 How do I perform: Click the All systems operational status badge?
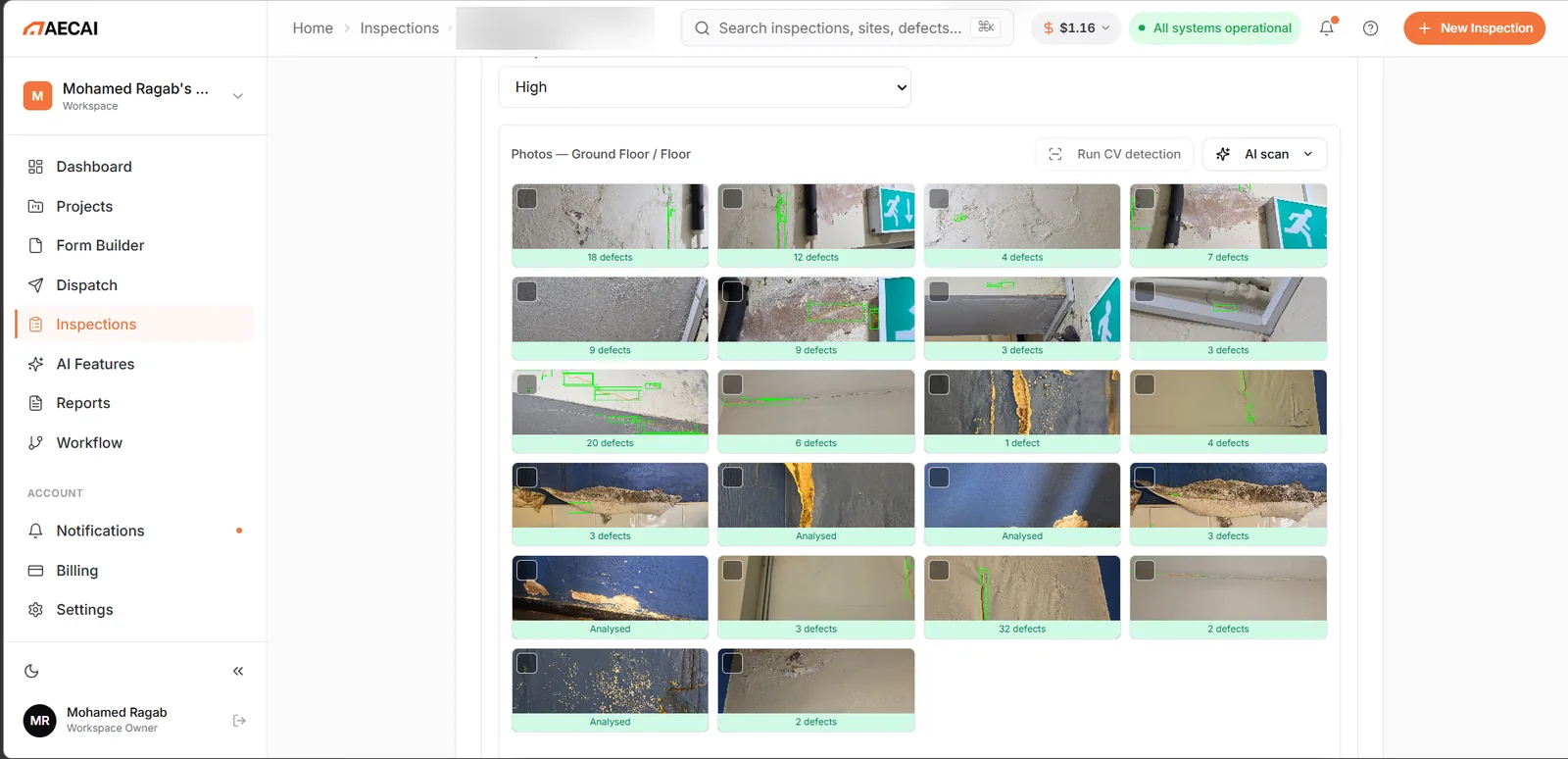[1215, 28]
